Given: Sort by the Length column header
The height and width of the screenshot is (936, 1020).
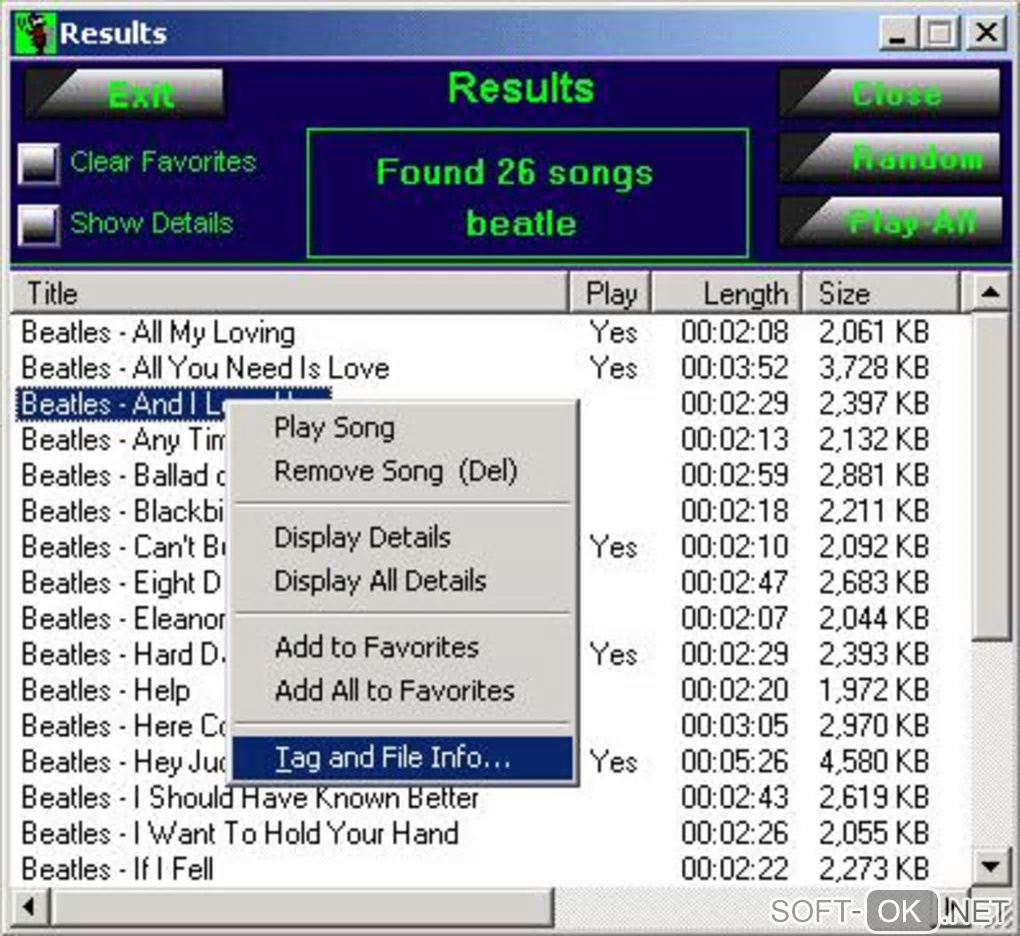Looking at the screenshot, I should point(726,293).
